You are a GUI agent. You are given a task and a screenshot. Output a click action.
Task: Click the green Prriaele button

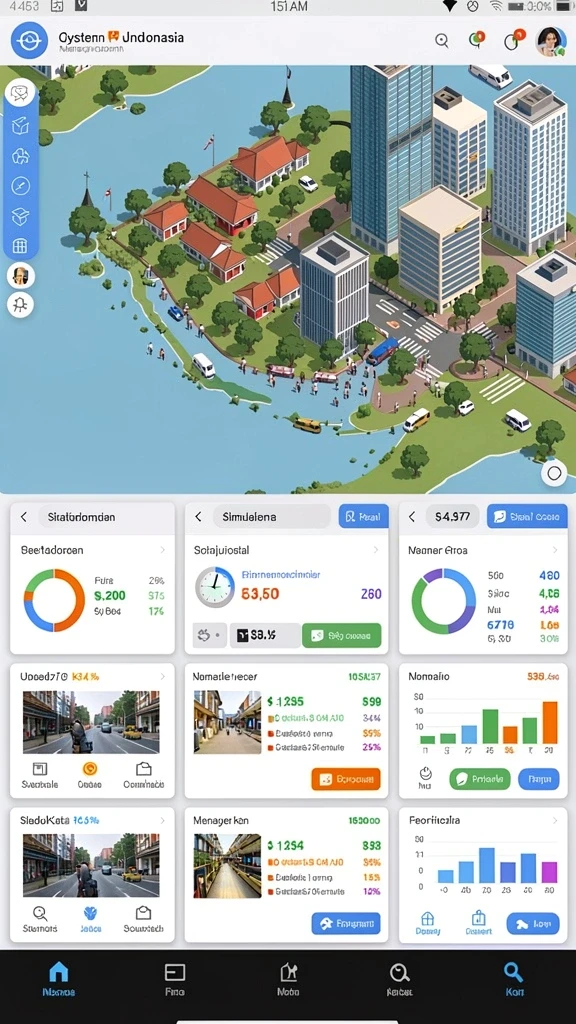[480, 779]
